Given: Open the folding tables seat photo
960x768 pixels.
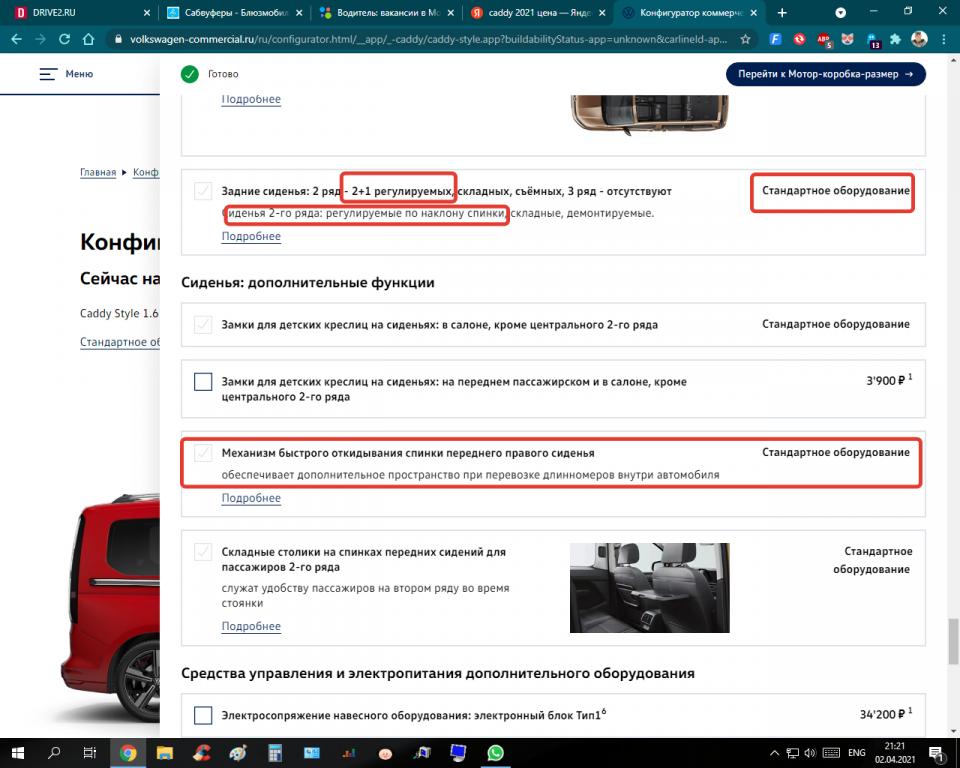Looking at the screenshot, I should (650, 588).
